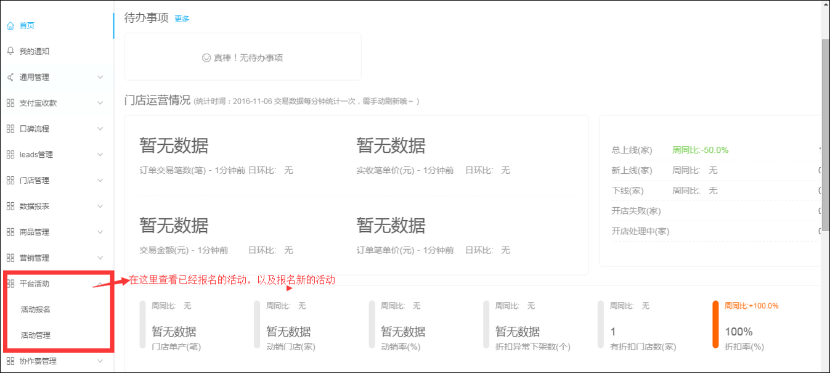Image resolution: width=830 pixels, height=373 pixels.
Task: Click the 交易金额(元) label
Action: click(165, 250)
